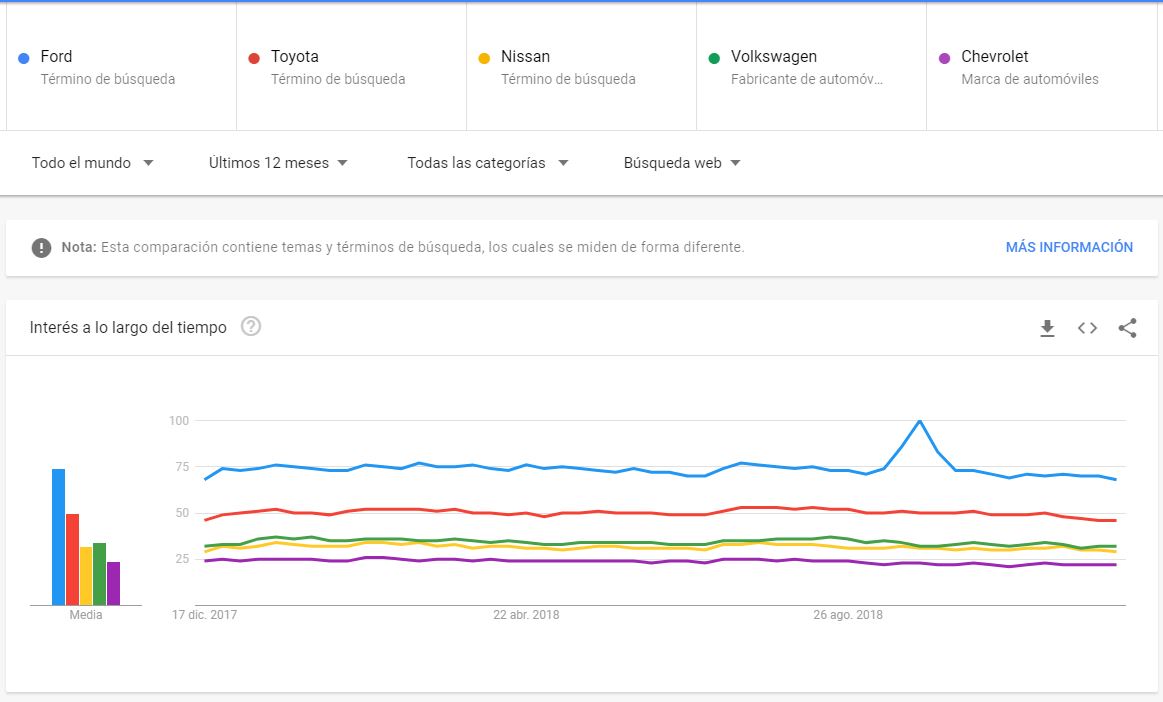This screenshot has height=702, width=1163.
Task: Expand the Búsqueda web search type
Action: click(682, 163)
